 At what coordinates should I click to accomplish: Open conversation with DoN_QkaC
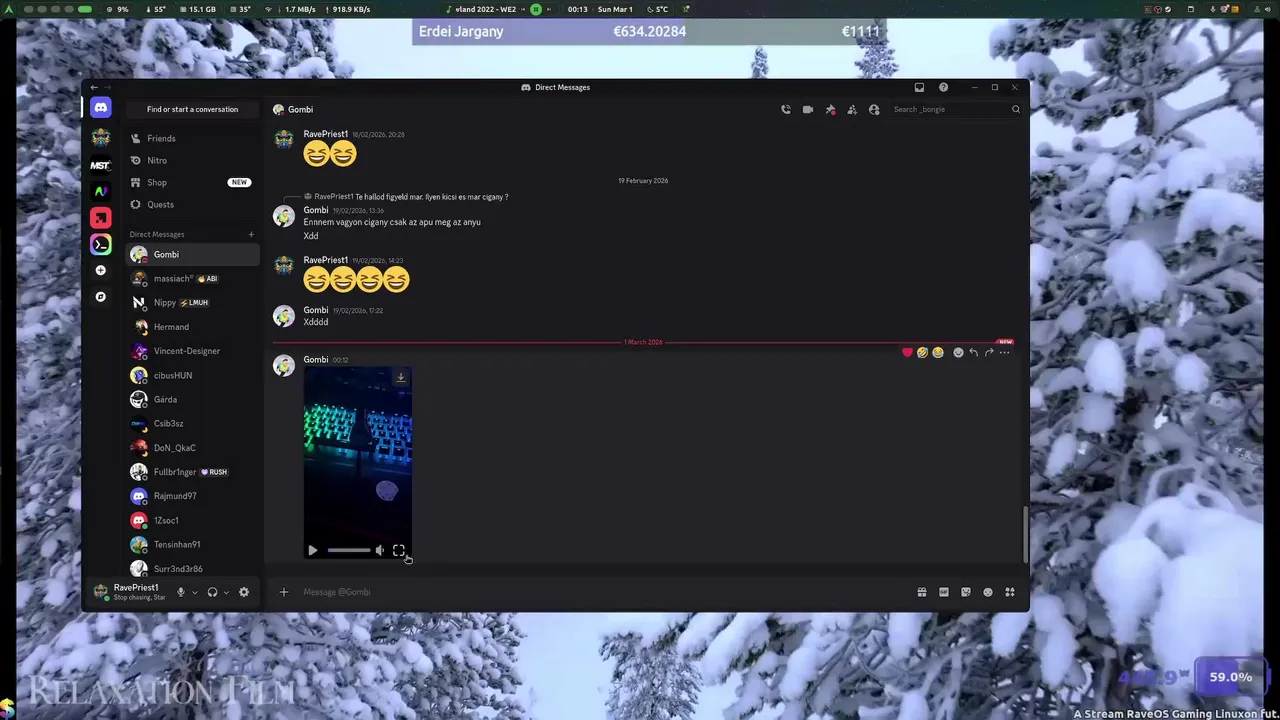[x=193, y=448]
